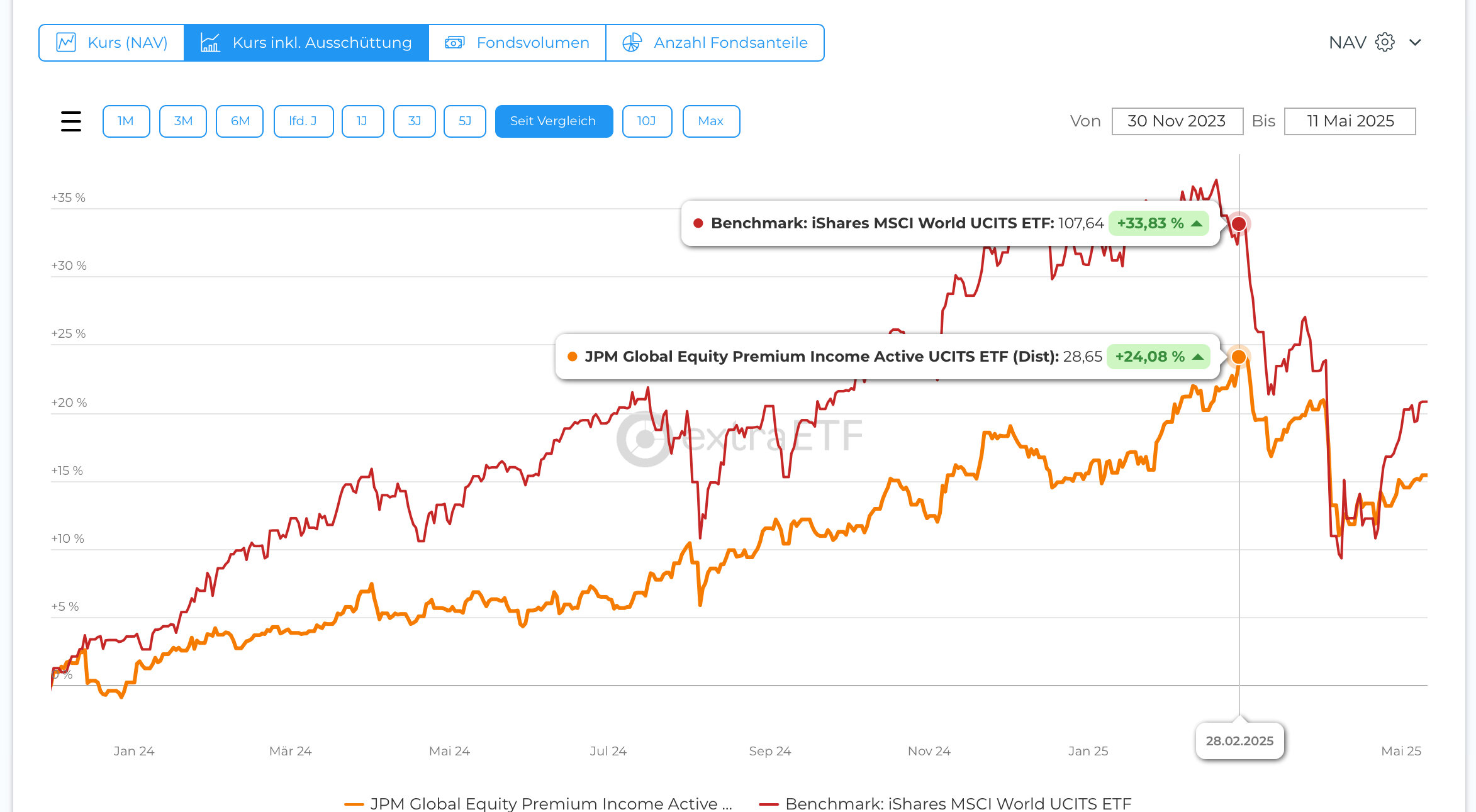The image size is (1476, 812).
Task: Click the Kurs inkl. Ausschüttung chart icon
Action: coord(210,43)
